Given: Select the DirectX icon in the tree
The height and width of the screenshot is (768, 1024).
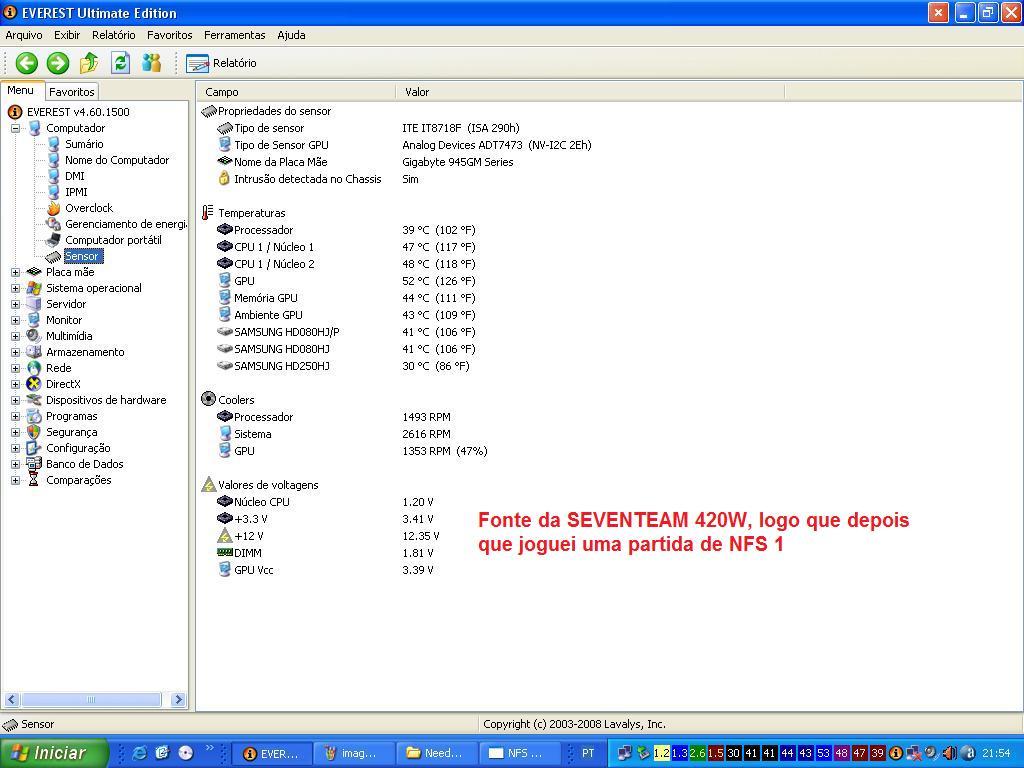Looking at the screenshot, I should tap(35, 384).
